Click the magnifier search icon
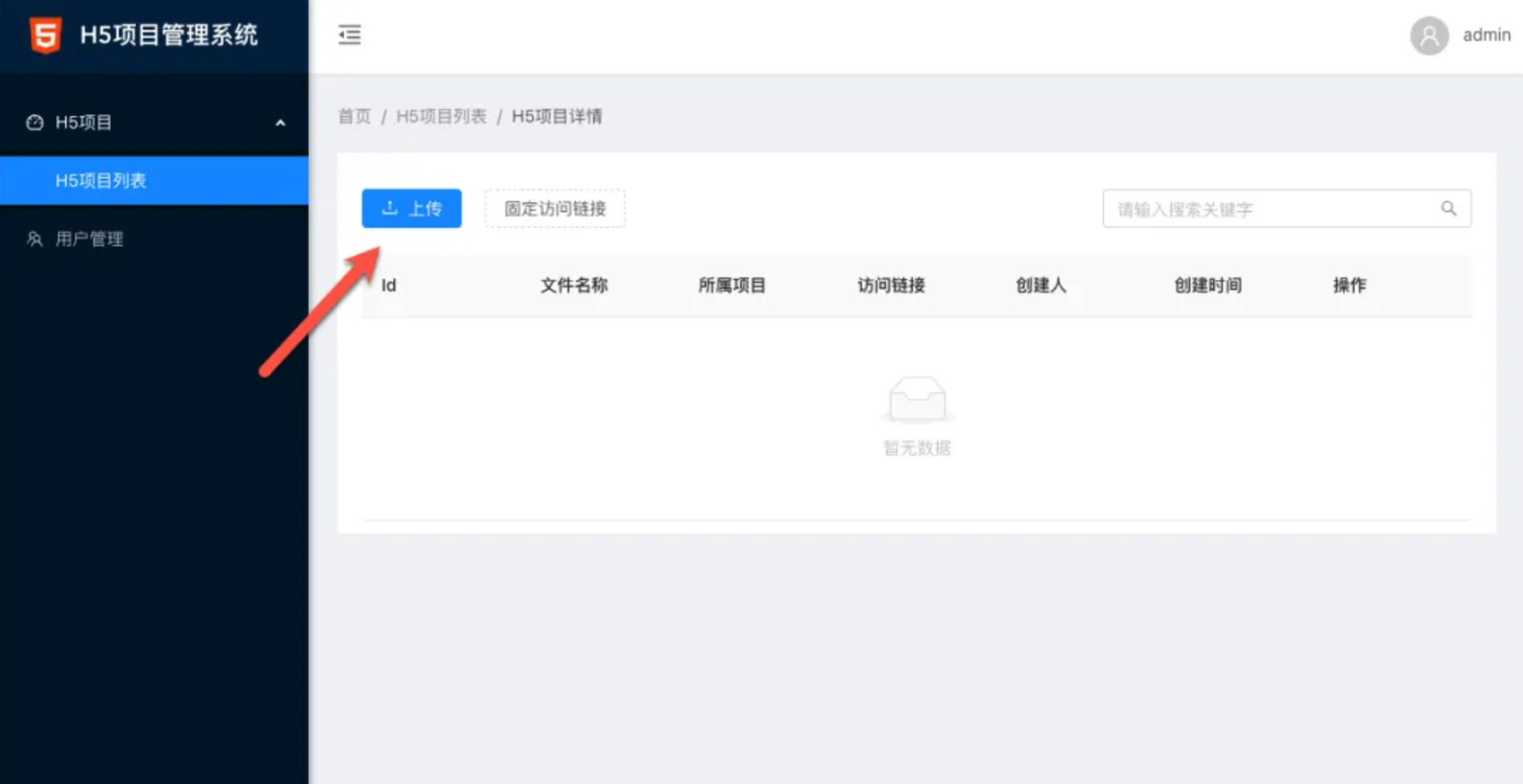Viewport: 1523px width, 784px height. 1449,209
